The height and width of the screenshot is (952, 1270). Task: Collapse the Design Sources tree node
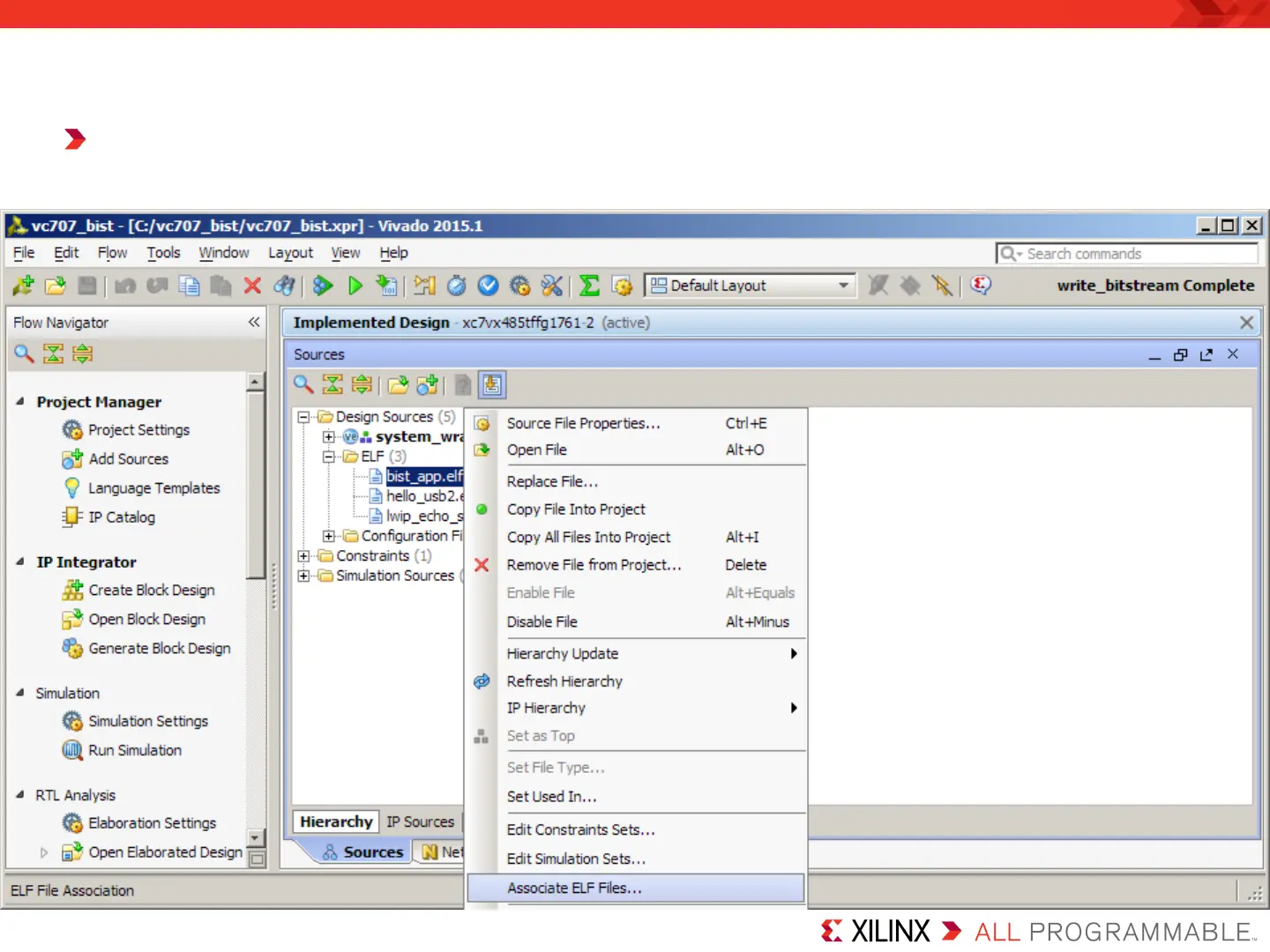pos(303,417)
